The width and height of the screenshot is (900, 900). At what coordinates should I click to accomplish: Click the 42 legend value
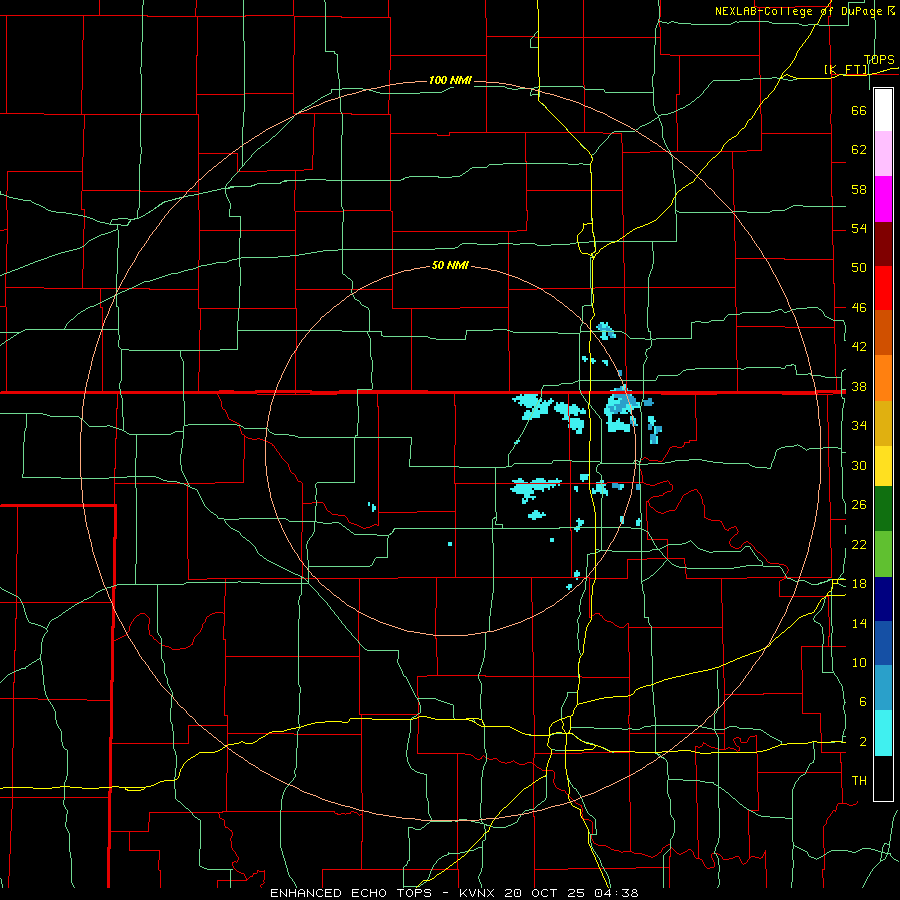[x=859, y=347]
